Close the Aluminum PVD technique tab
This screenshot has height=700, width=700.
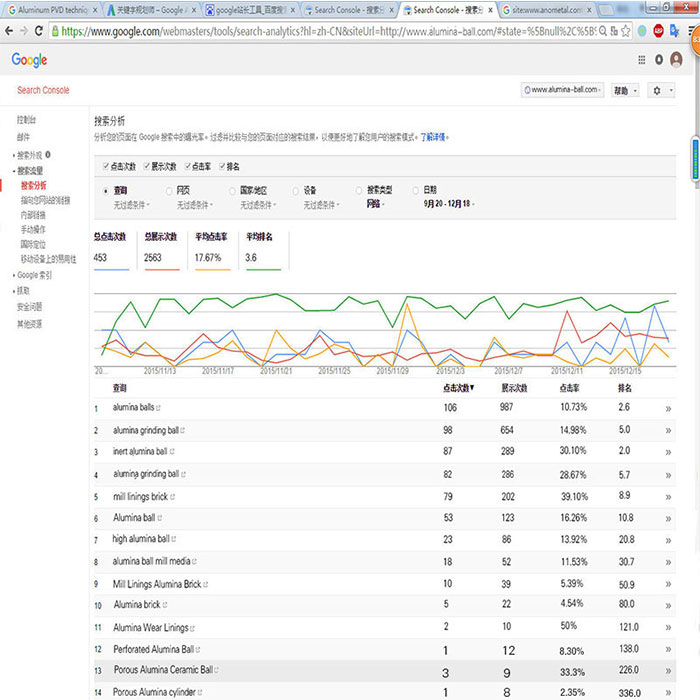pos(95,10)
